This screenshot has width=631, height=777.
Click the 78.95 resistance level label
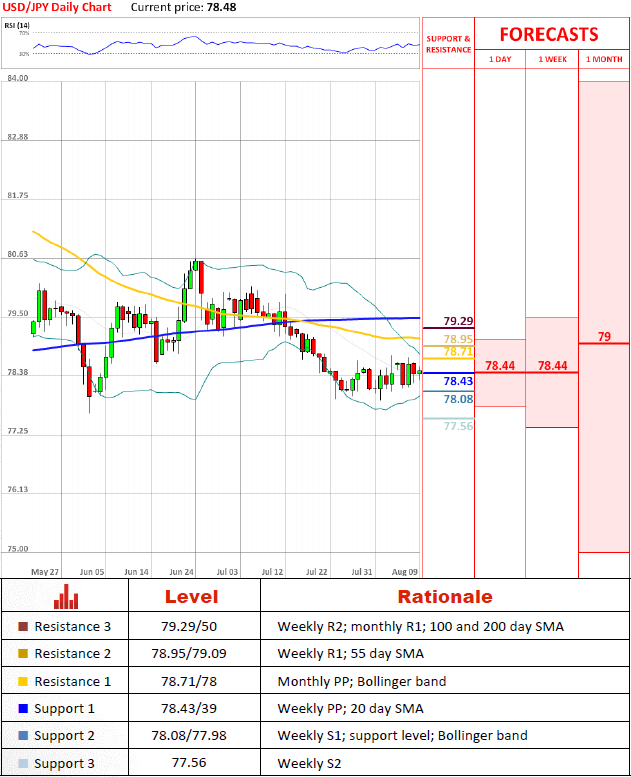coord(458,339)
